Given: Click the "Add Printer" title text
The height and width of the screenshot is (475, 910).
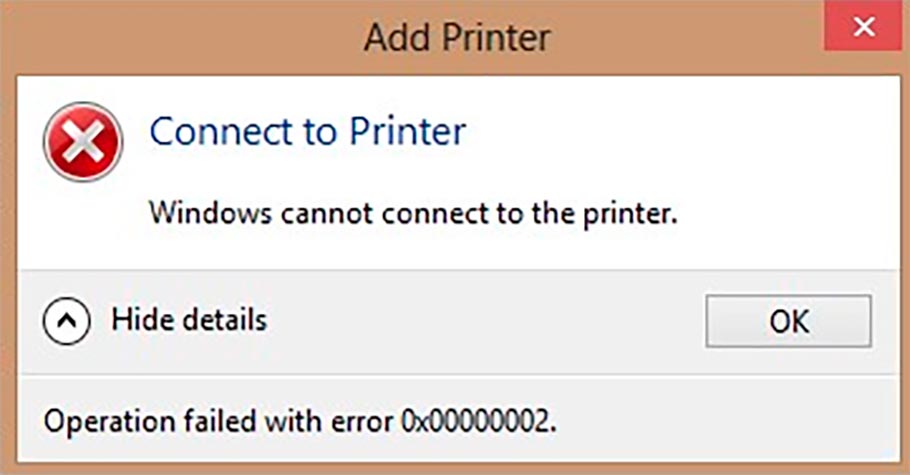Looking at the screenshot, I should tap(456, 38).
